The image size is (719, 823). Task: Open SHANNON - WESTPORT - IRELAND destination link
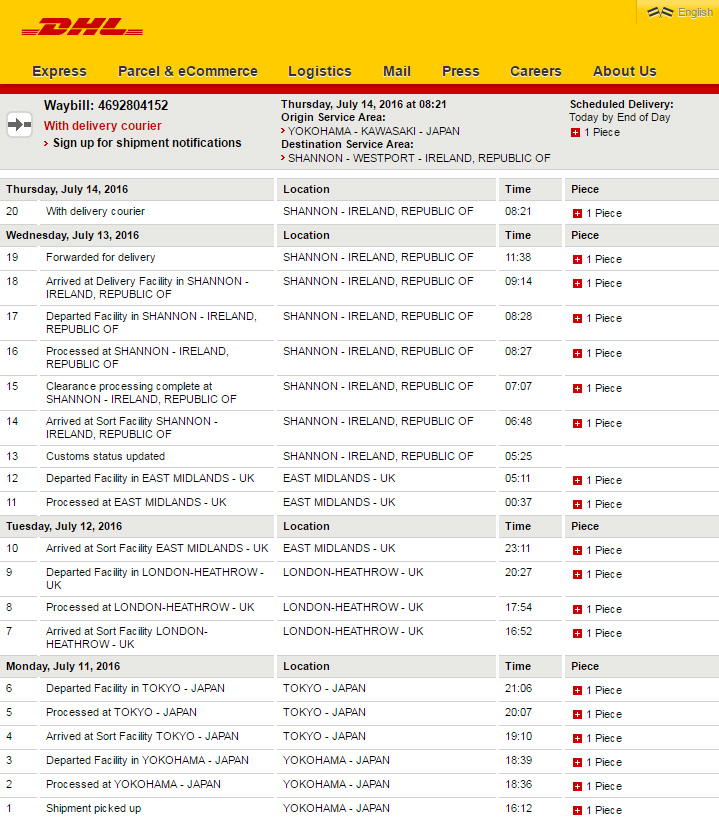419,159
